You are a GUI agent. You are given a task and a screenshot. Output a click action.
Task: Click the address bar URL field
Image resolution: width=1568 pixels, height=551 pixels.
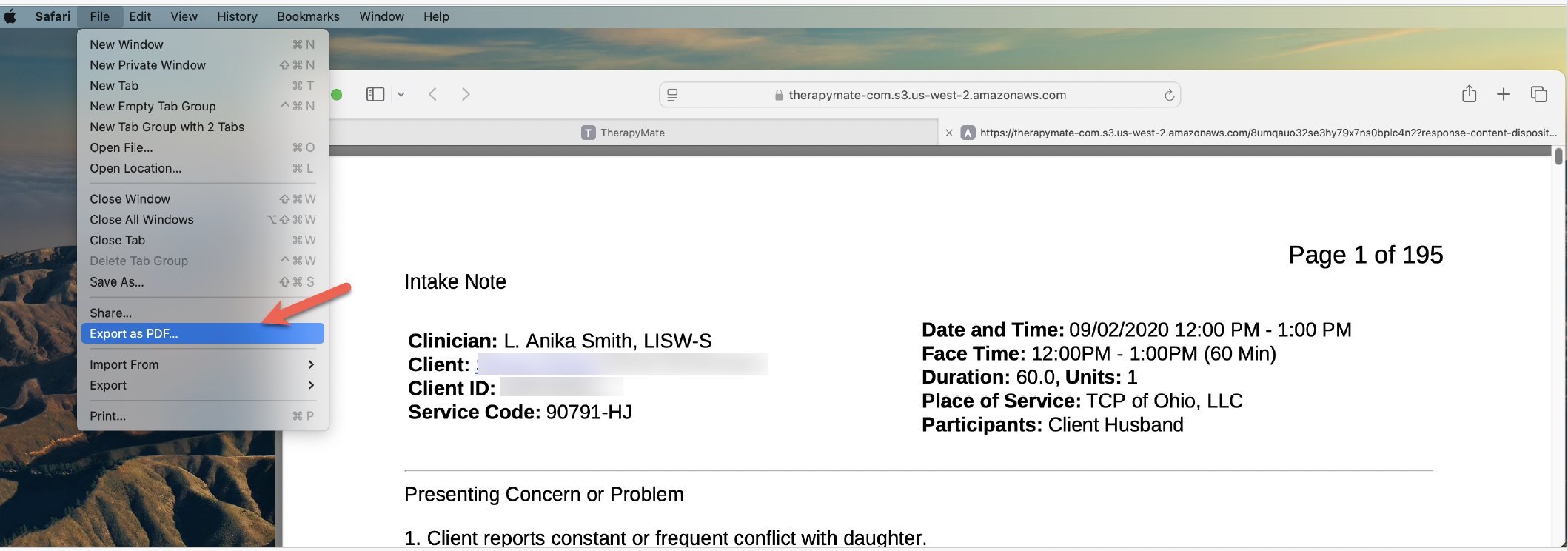tap(919, 95)
